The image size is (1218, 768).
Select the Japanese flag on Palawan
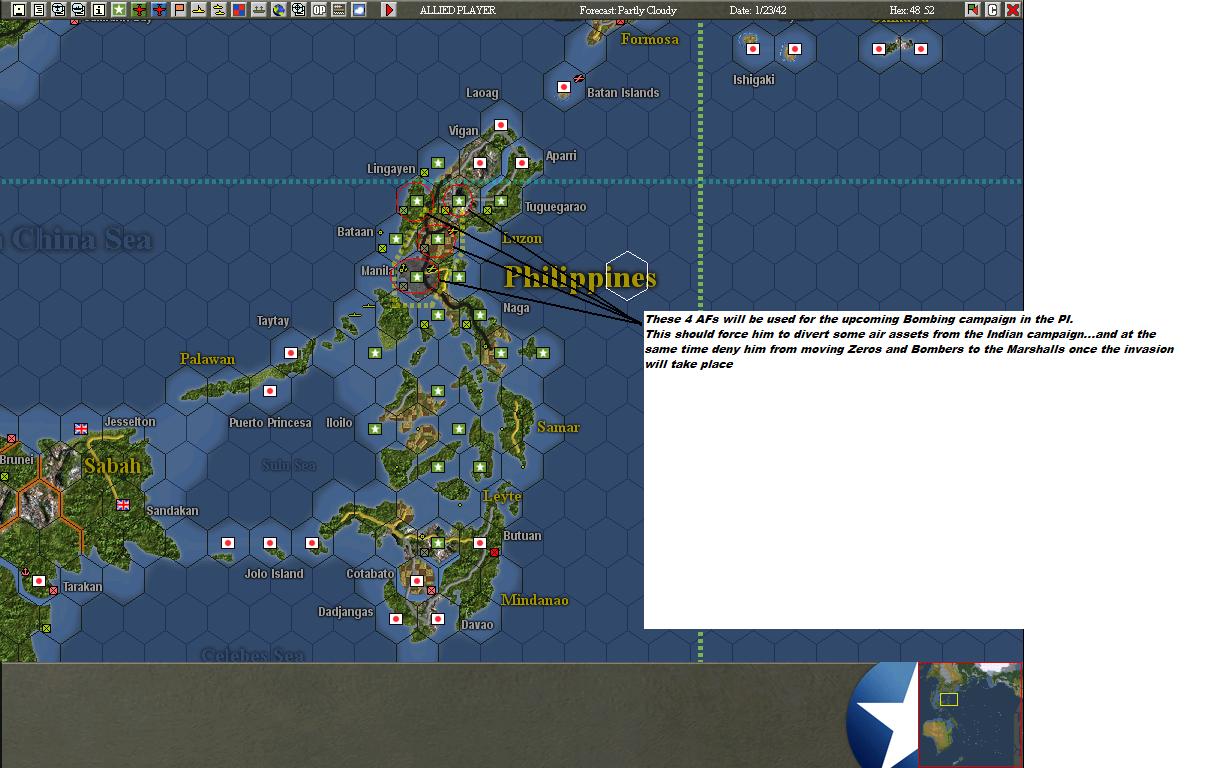tap(291, 353)
